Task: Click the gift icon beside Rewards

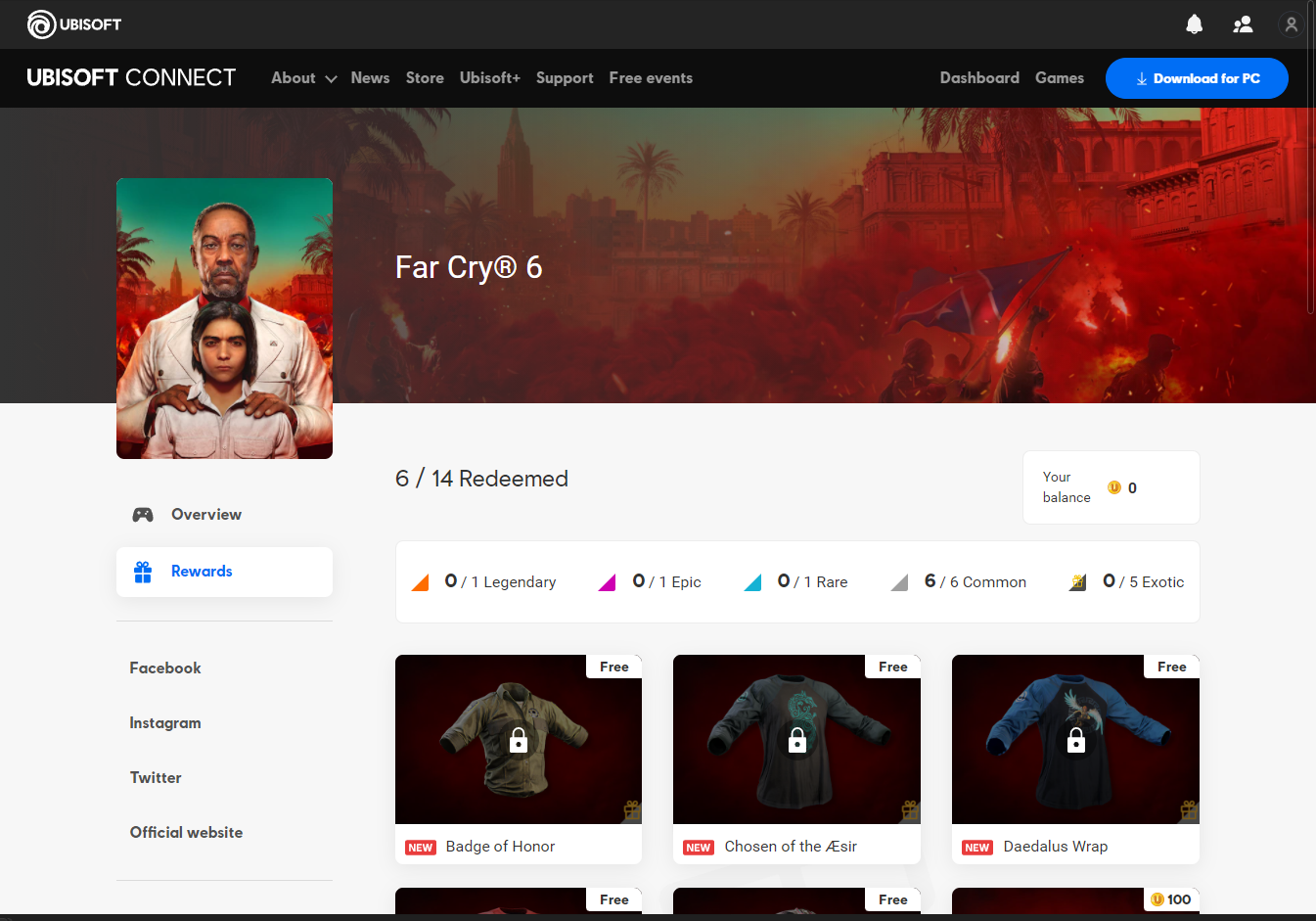Action: (x=143, y=572)
